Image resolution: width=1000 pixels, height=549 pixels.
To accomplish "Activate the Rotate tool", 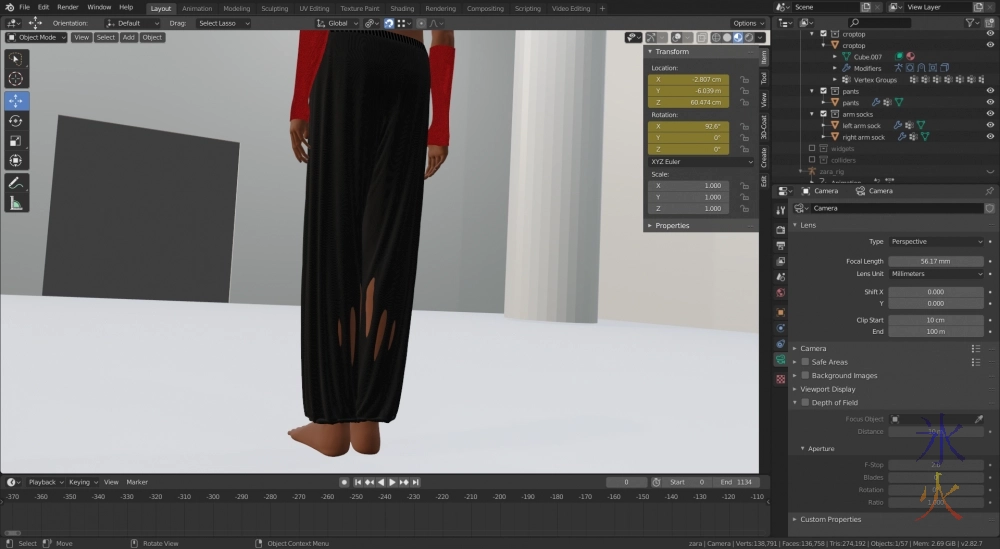I will [x=17, y=121].
